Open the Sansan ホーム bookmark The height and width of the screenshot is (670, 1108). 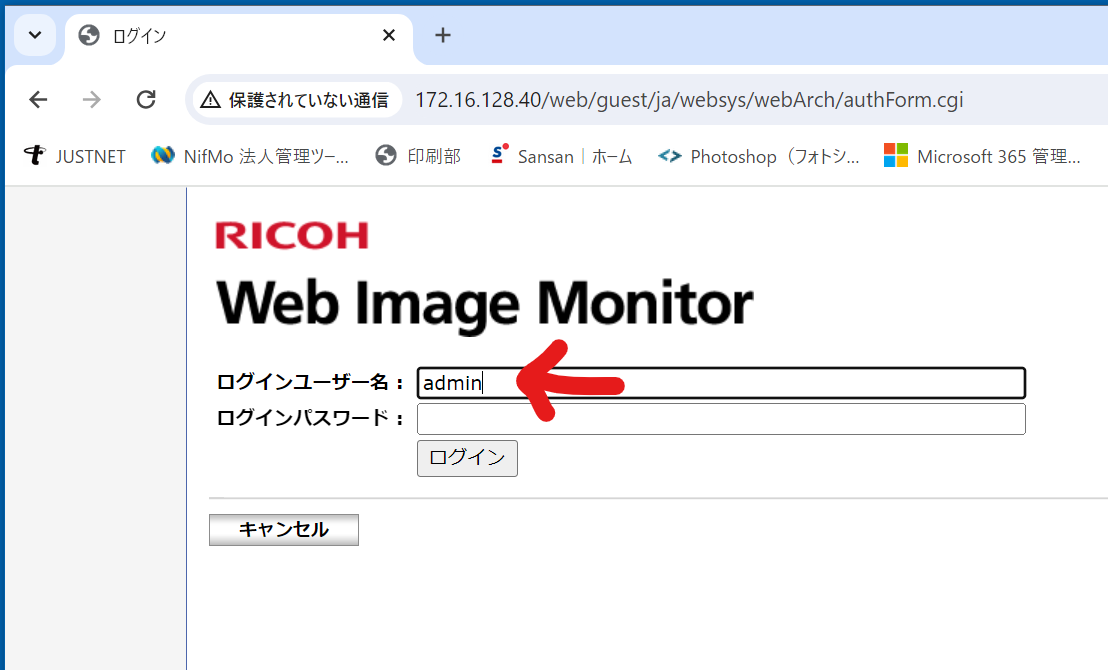click(561, 156)
